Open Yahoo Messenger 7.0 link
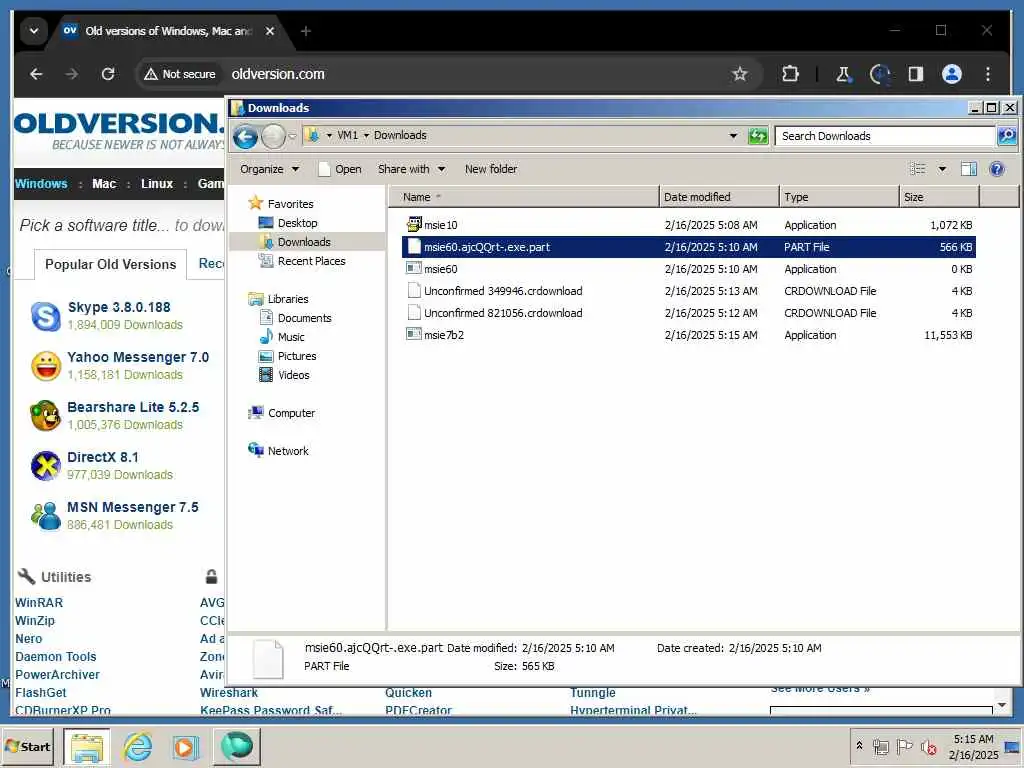 point(138,357)
